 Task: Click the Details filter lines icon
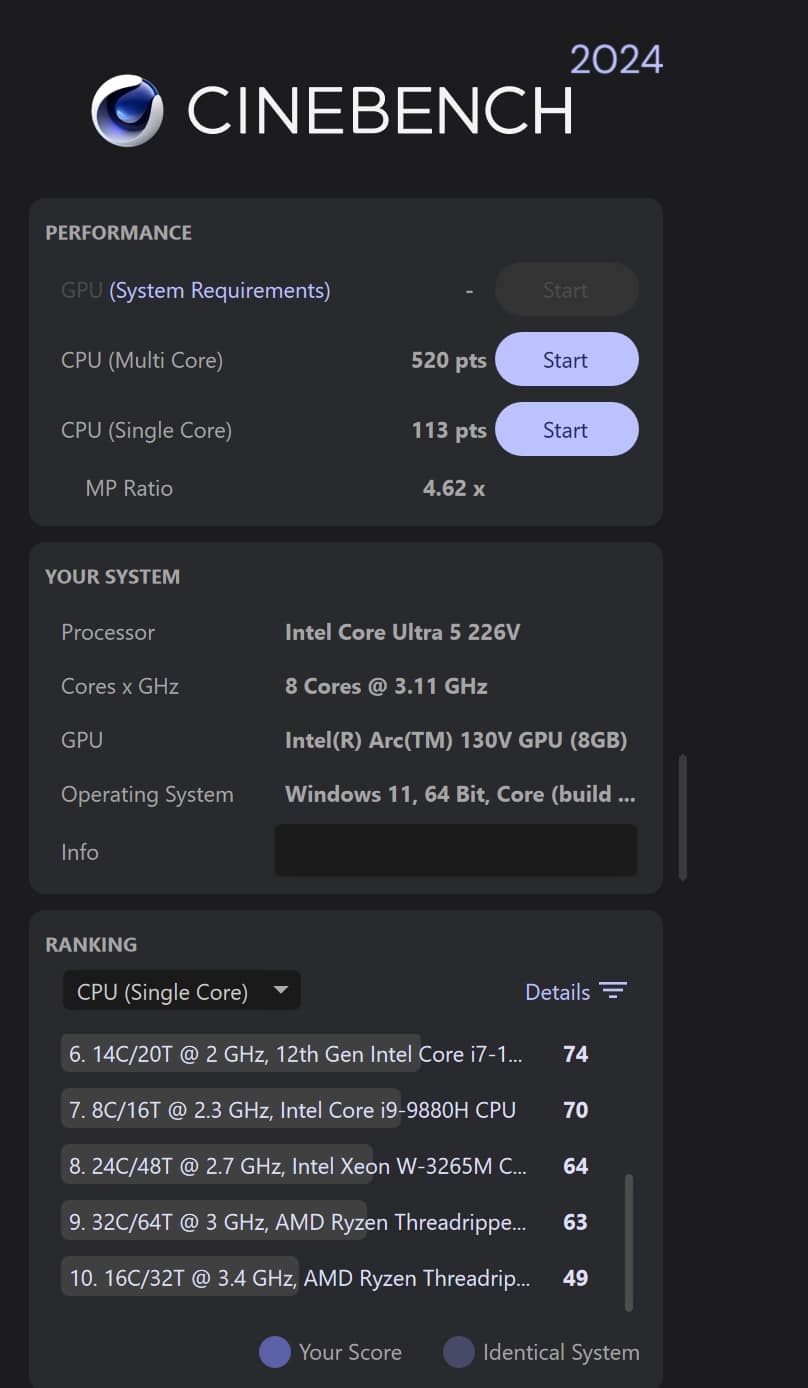pos(612,991)
